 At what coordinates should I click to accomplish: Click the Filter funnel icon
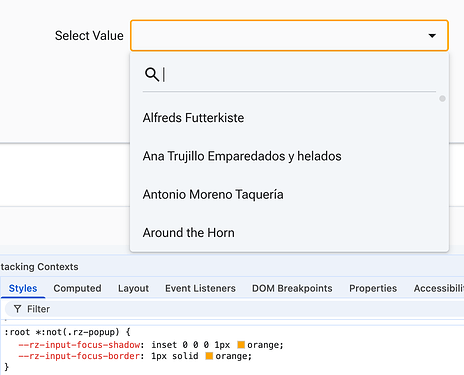[18, 309]
